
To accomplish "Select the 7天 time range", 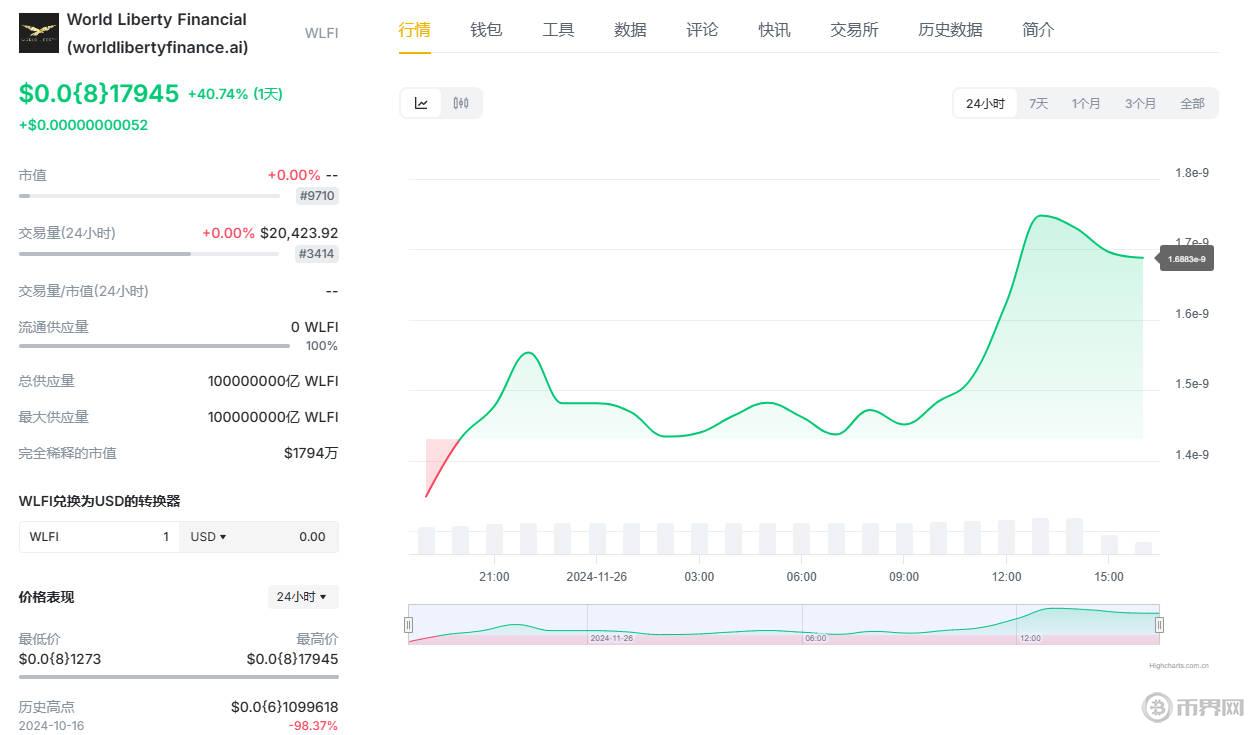I will pos(1039,103).
